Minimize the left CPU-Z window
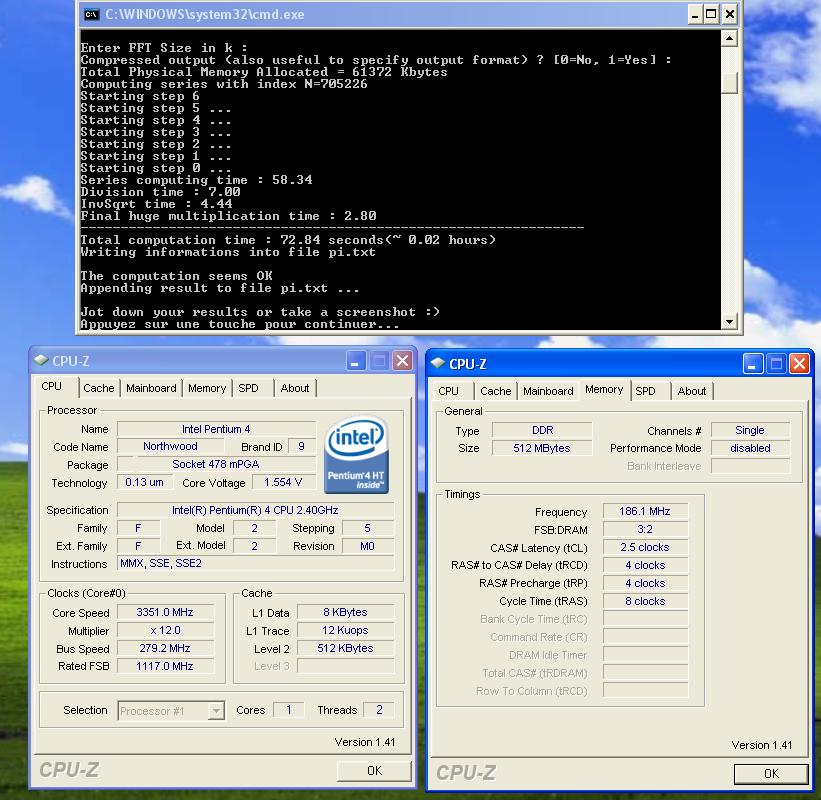This screenshot has height=800, width=821. pos(355,361)
